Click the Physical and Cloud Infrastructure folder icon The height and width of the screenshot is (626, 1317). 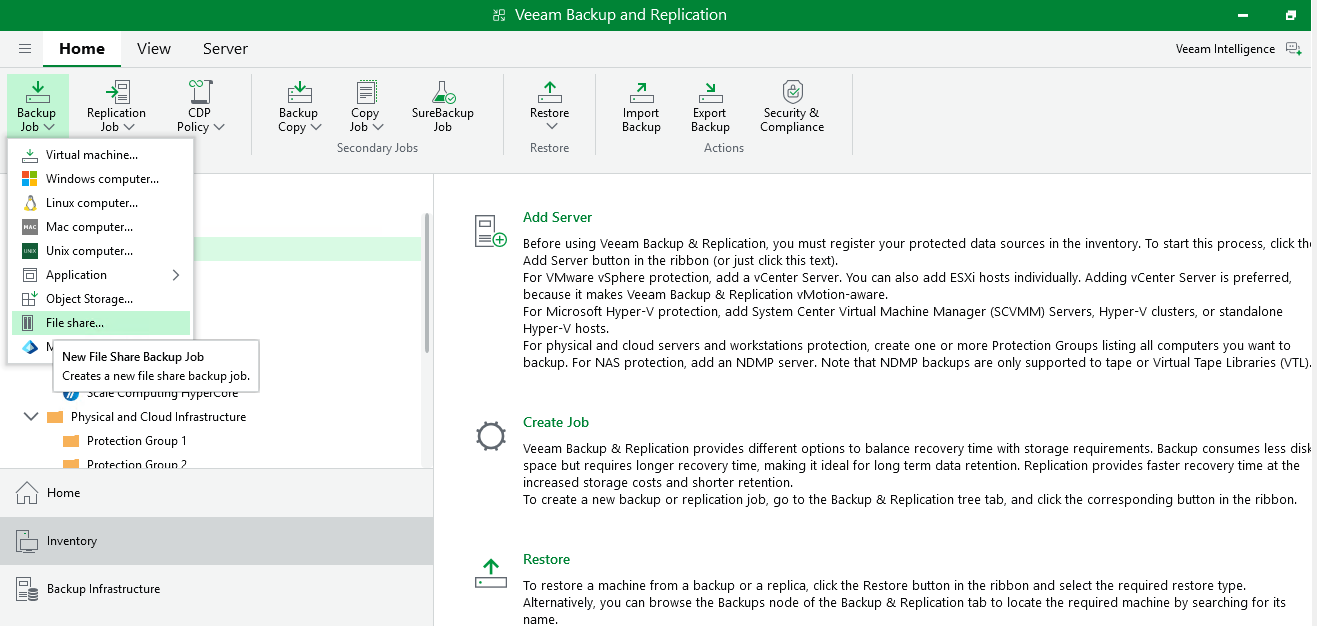(x=54, y=417)
